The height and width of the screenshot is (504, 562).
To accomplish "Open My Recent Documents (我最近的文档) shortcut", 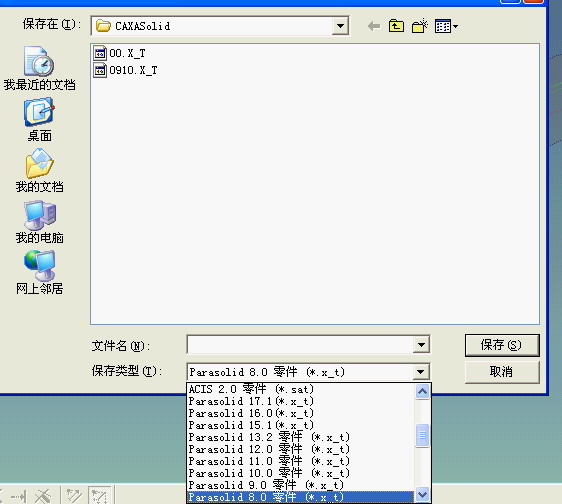I will [x=39, y=68].
